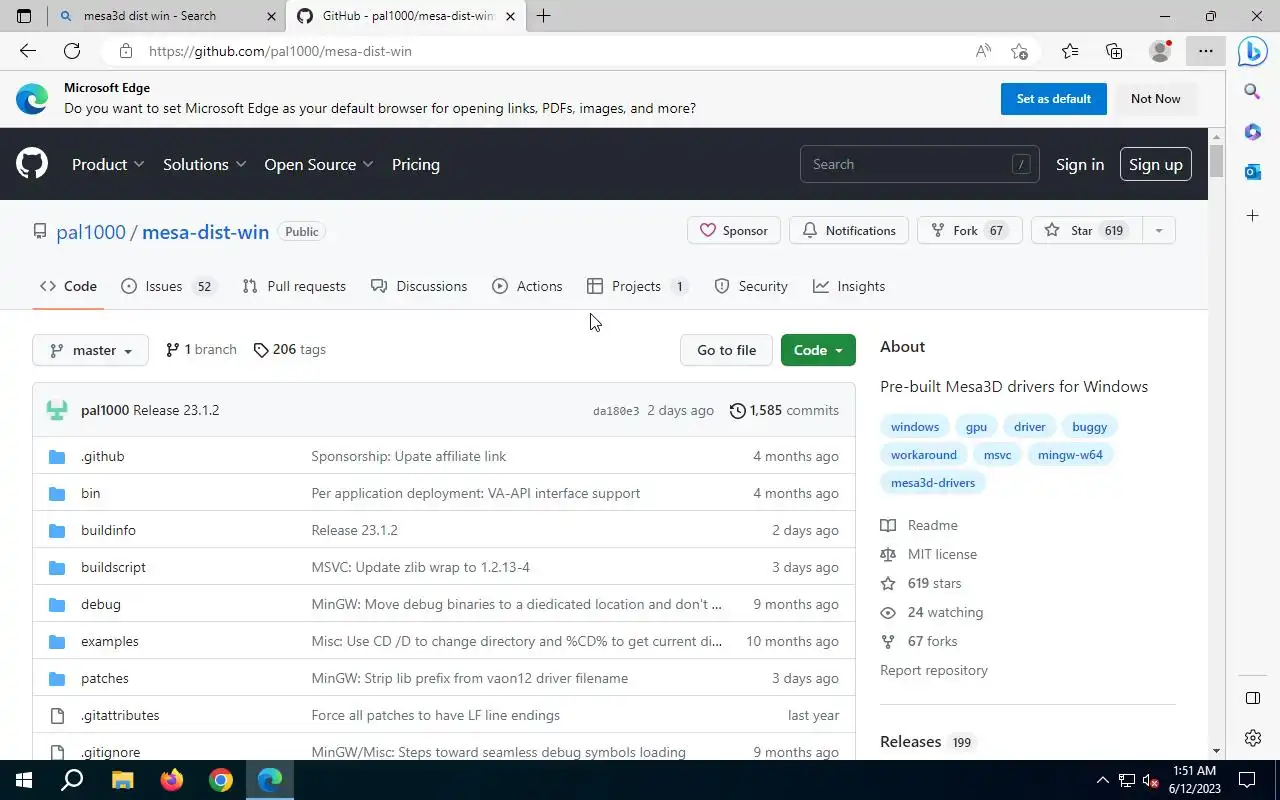View the 1,585 commits history
Viewport: 1280px width, 800px height.
coord(784,410)
